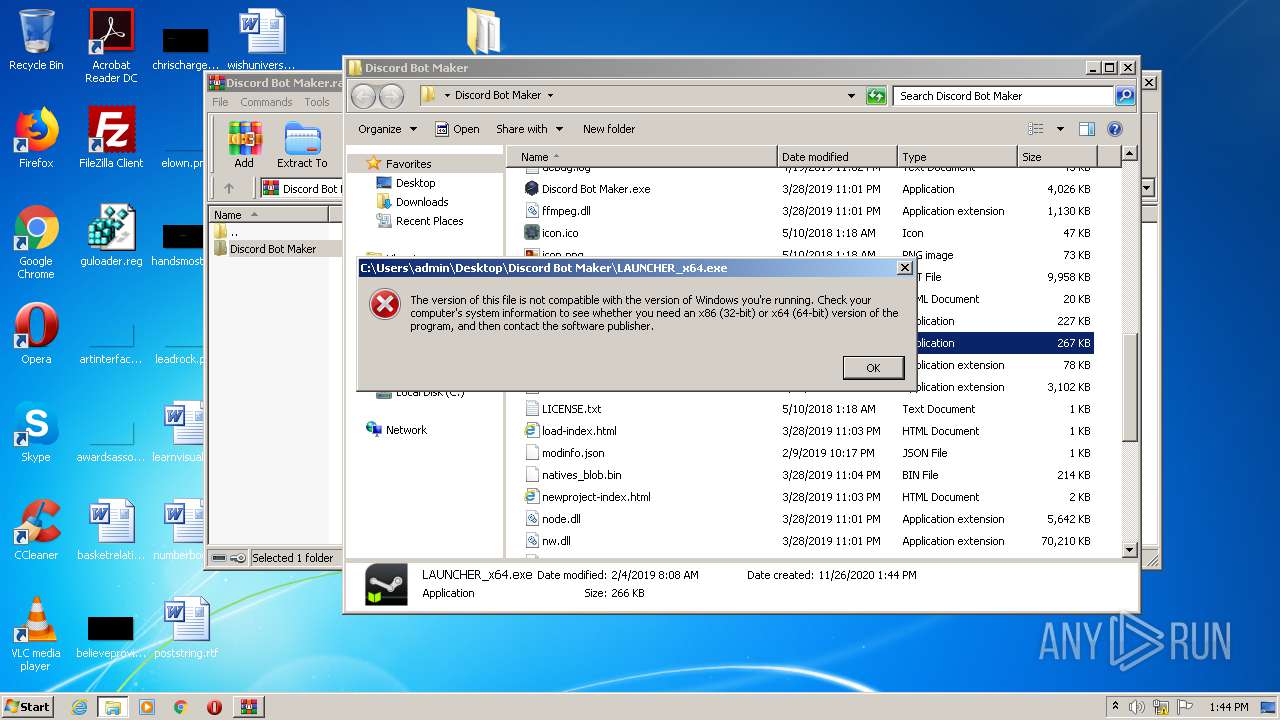Open Share with dropdown menu

pyautogui.click(x=529, y=129)
